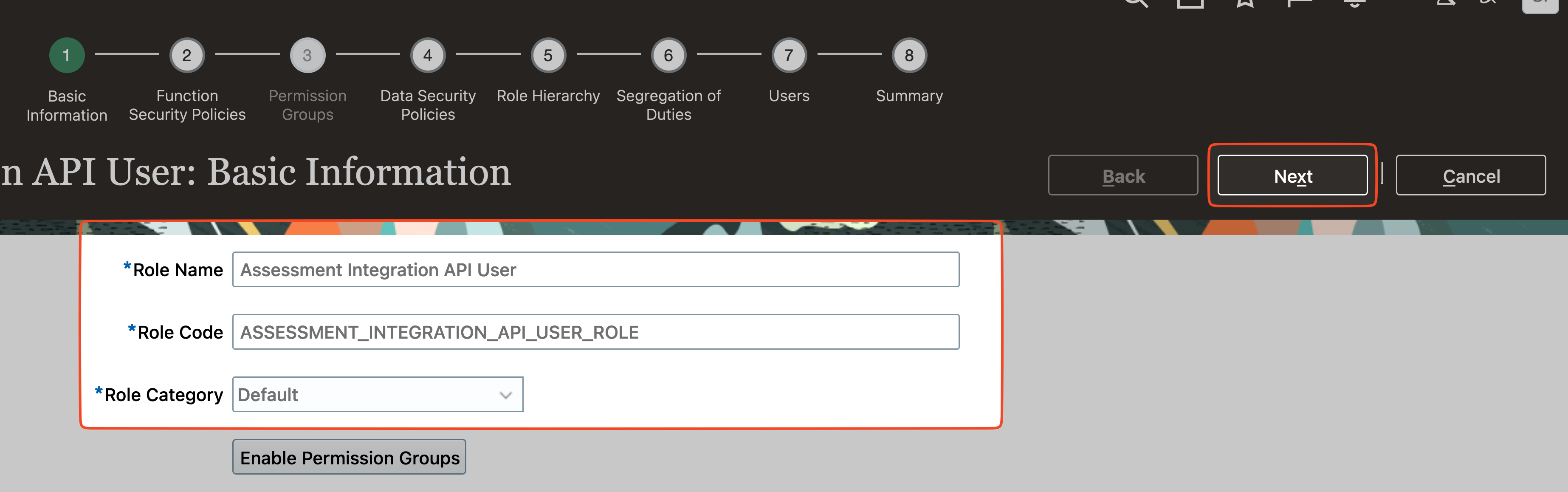Image resolution: width=1568 pixels, height=492 pixels.
Task: Open the watchlist flag icon
Action: point(1300,3)
